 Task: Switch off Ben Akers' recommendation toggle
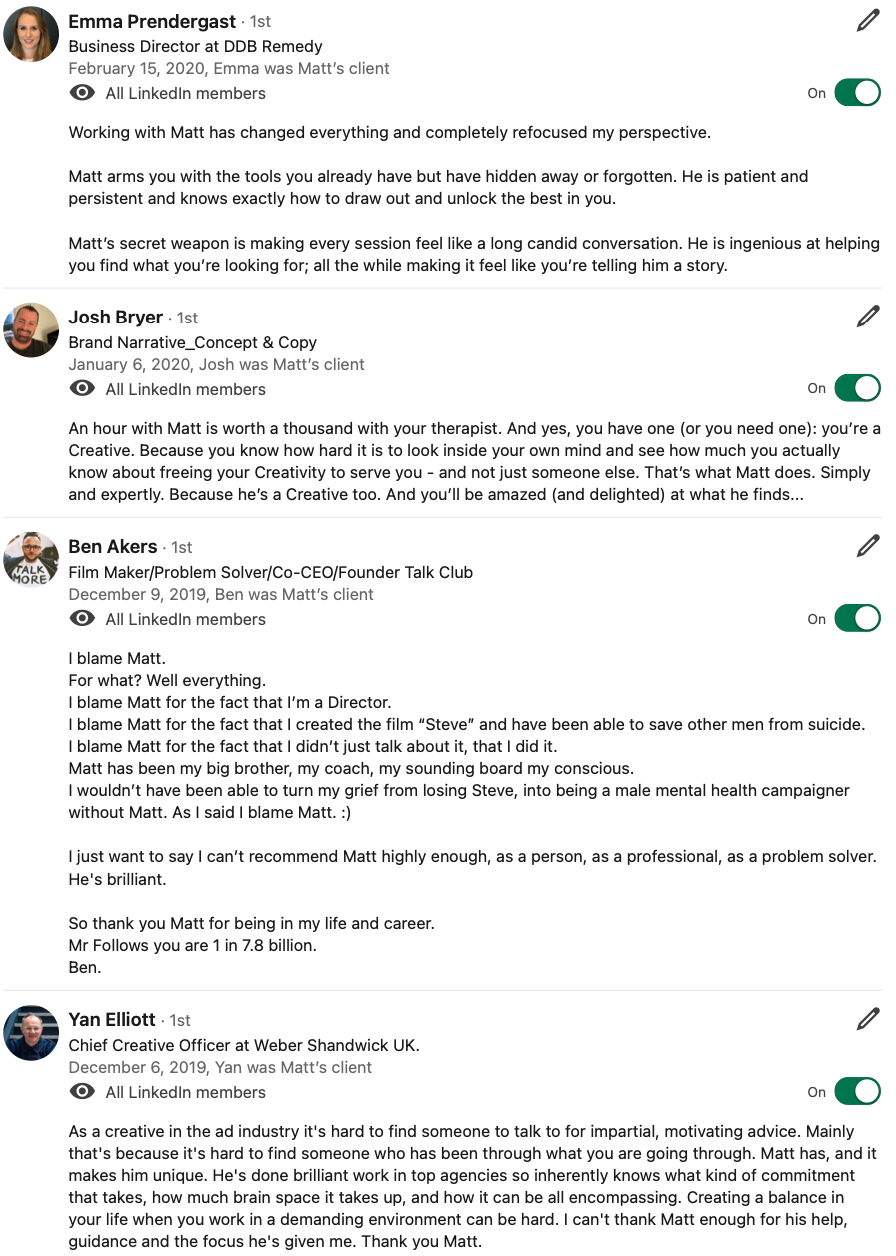pos(857,619)
